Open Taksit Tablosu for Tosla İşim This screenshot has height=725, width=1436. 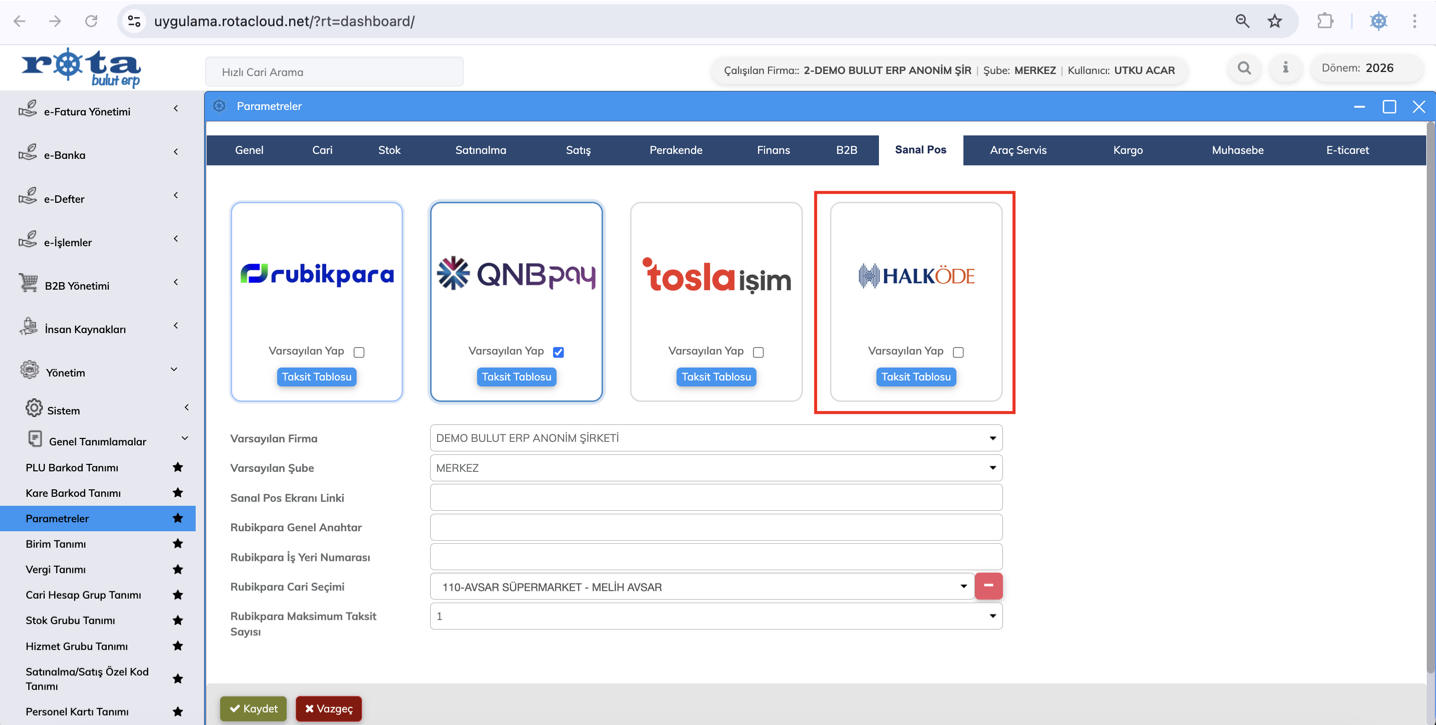pos(716,377)
